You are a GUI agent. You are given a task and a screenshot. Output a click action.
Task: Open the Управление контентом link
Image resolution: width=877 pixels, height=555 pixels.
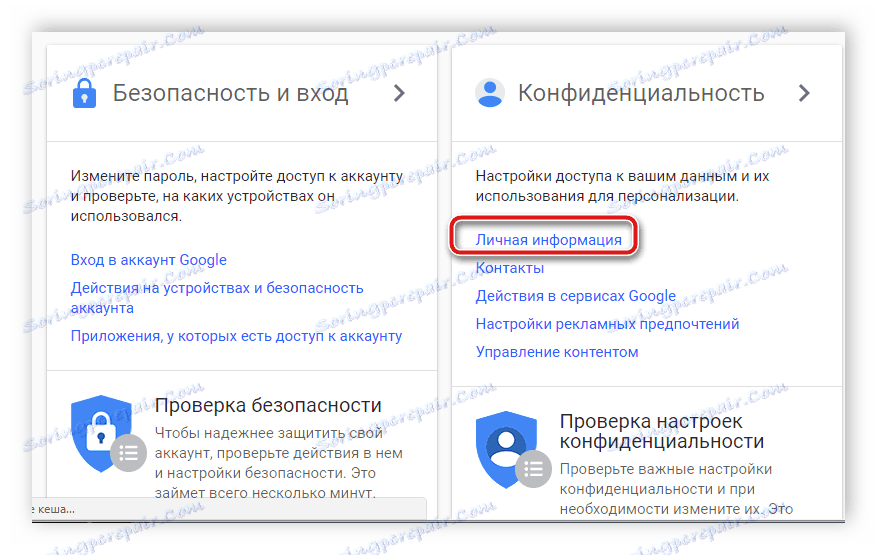[557, 352]
